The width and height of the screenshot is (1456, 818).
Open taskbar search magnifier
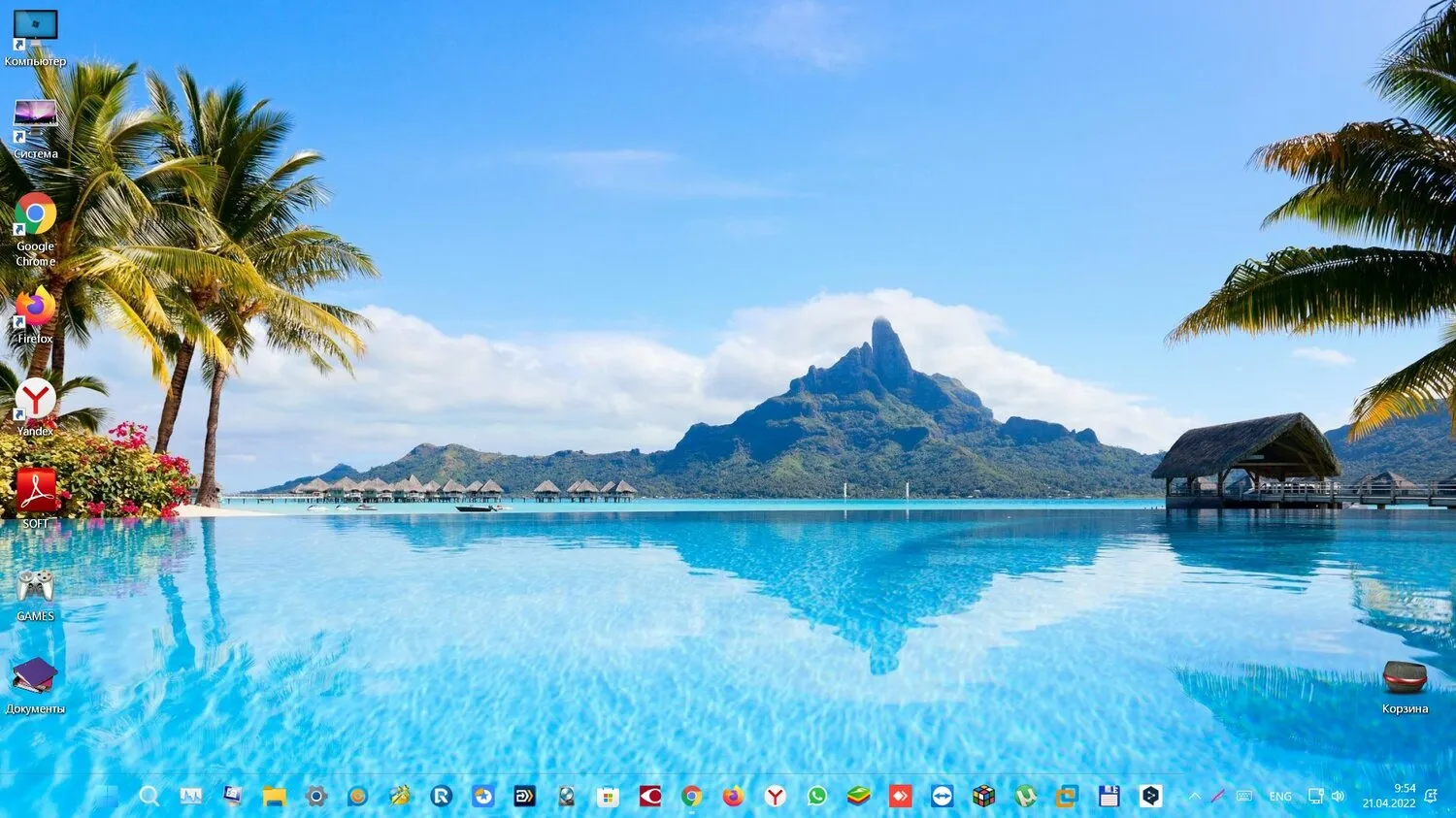pos(149,796)
